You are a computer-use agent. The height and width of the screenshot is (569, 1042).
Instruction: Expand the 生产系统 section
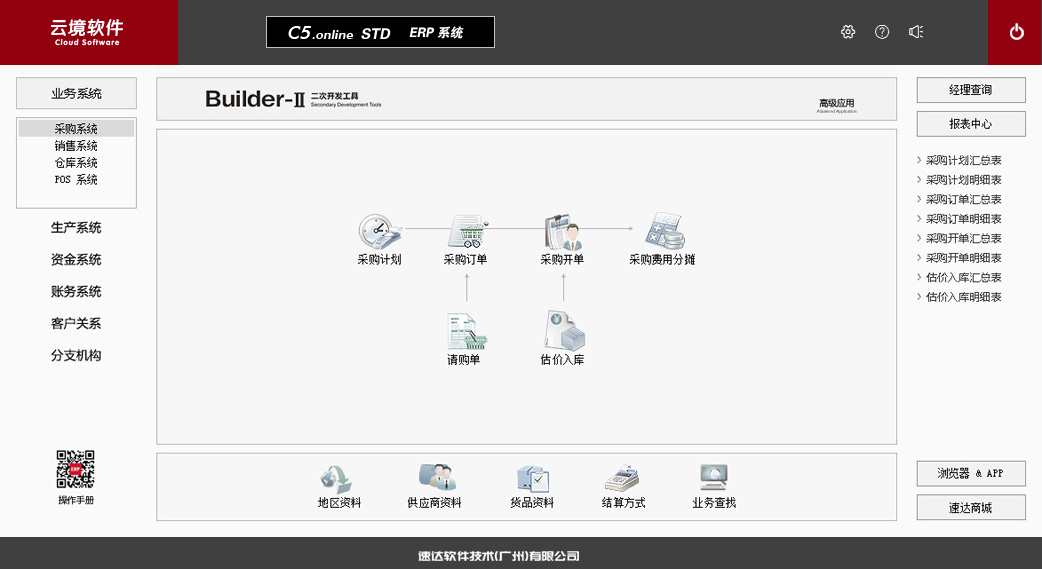click(76, 228)
